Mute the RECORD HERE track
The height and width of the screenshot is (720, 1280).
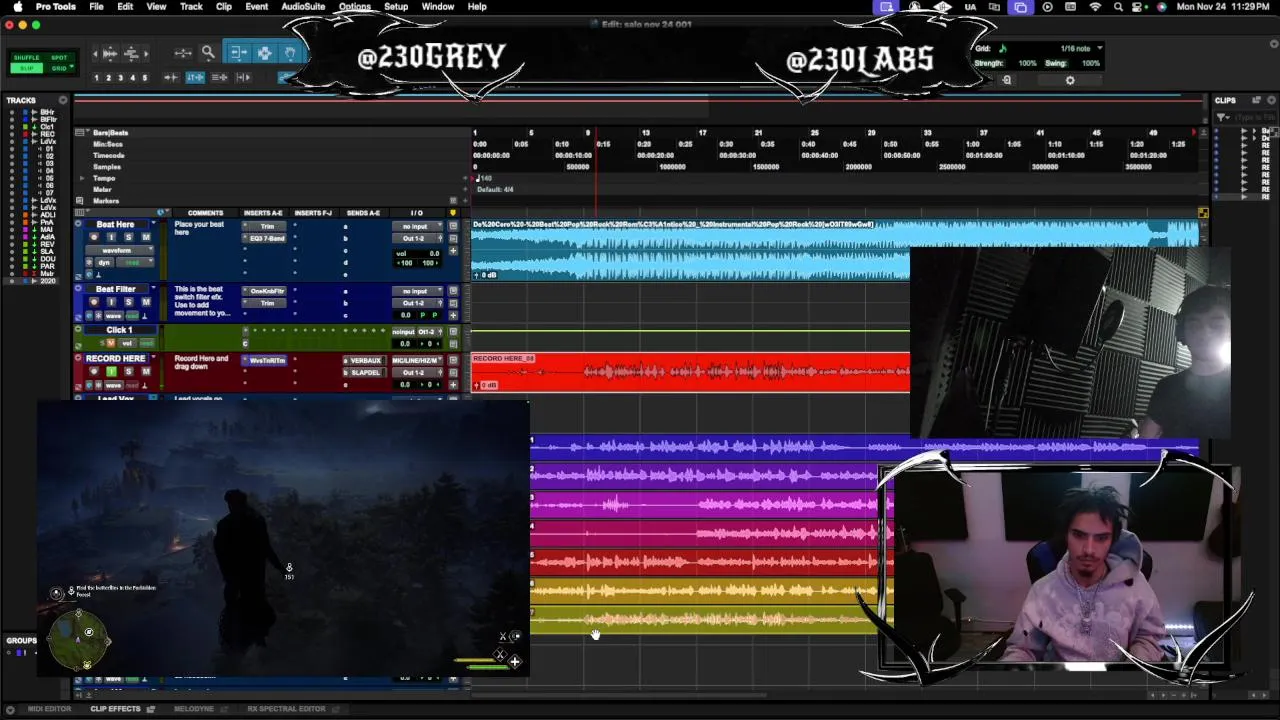point(145,371)
